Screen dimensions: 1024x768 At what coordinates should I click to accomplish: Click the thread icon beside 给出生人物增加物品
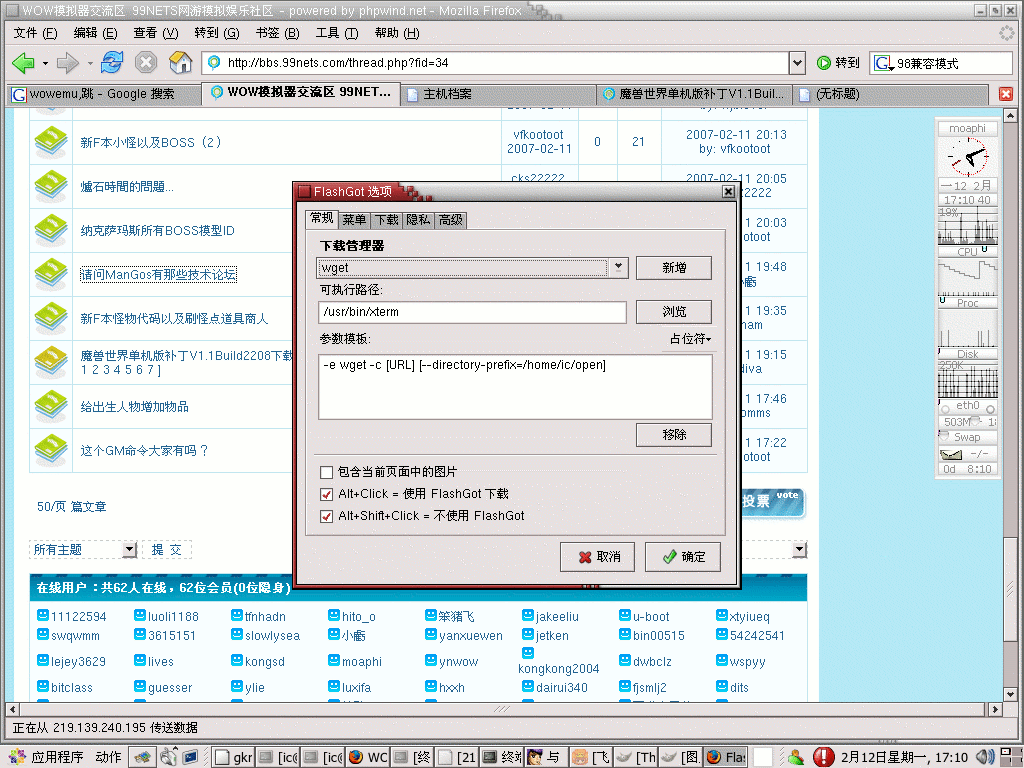51,406
